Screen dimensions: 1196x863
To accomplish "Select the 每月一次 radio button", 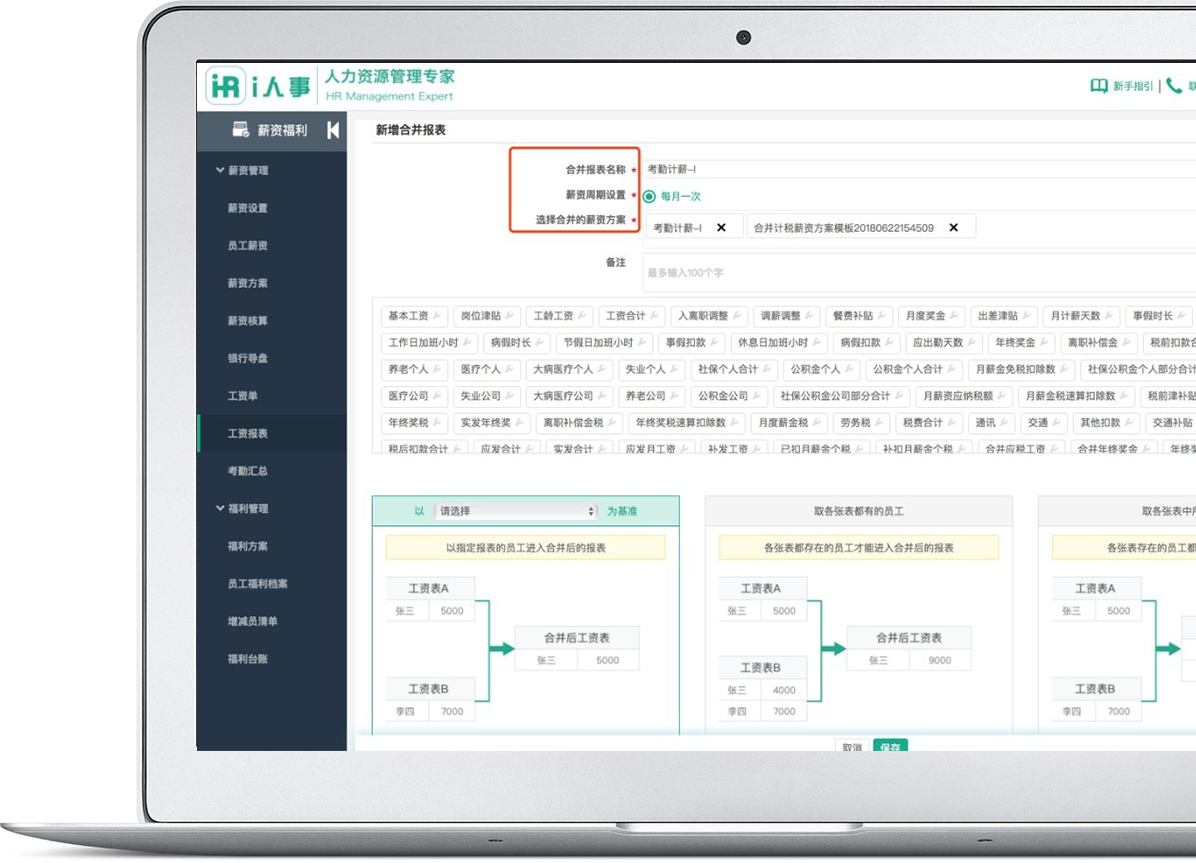I will click(x=649, y=197).
